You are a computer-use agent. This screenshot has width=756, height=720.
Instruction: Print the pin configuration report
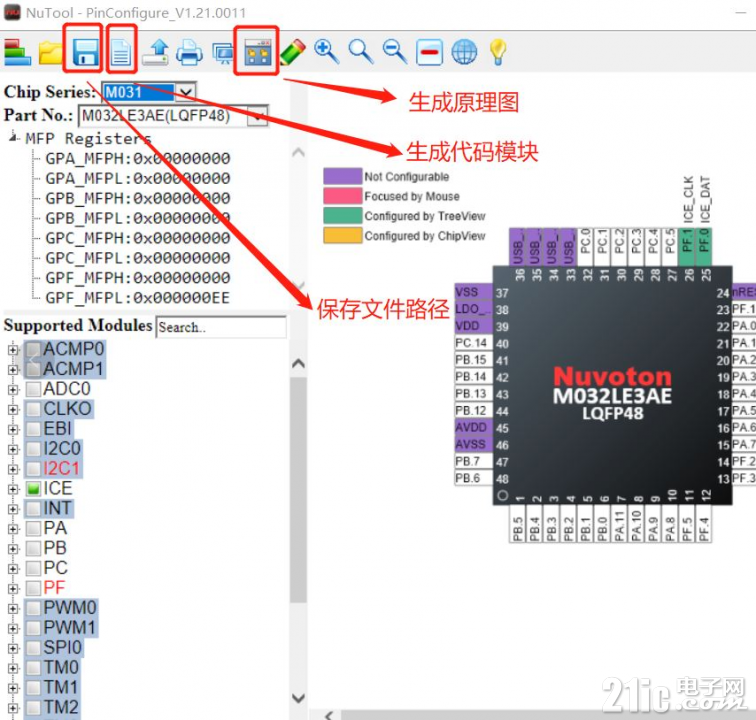(x=189, y=52)
